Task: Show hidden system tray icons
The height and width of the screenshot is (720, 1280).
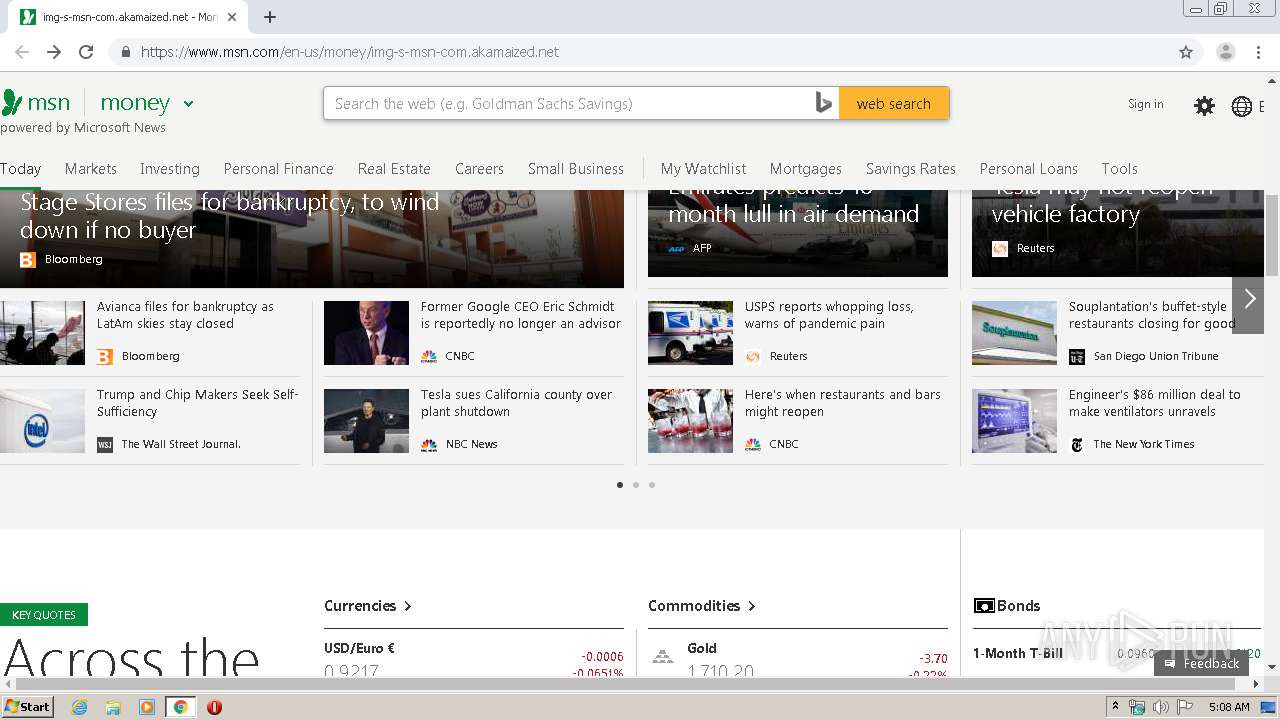Action: click(x=1116, y=707)
